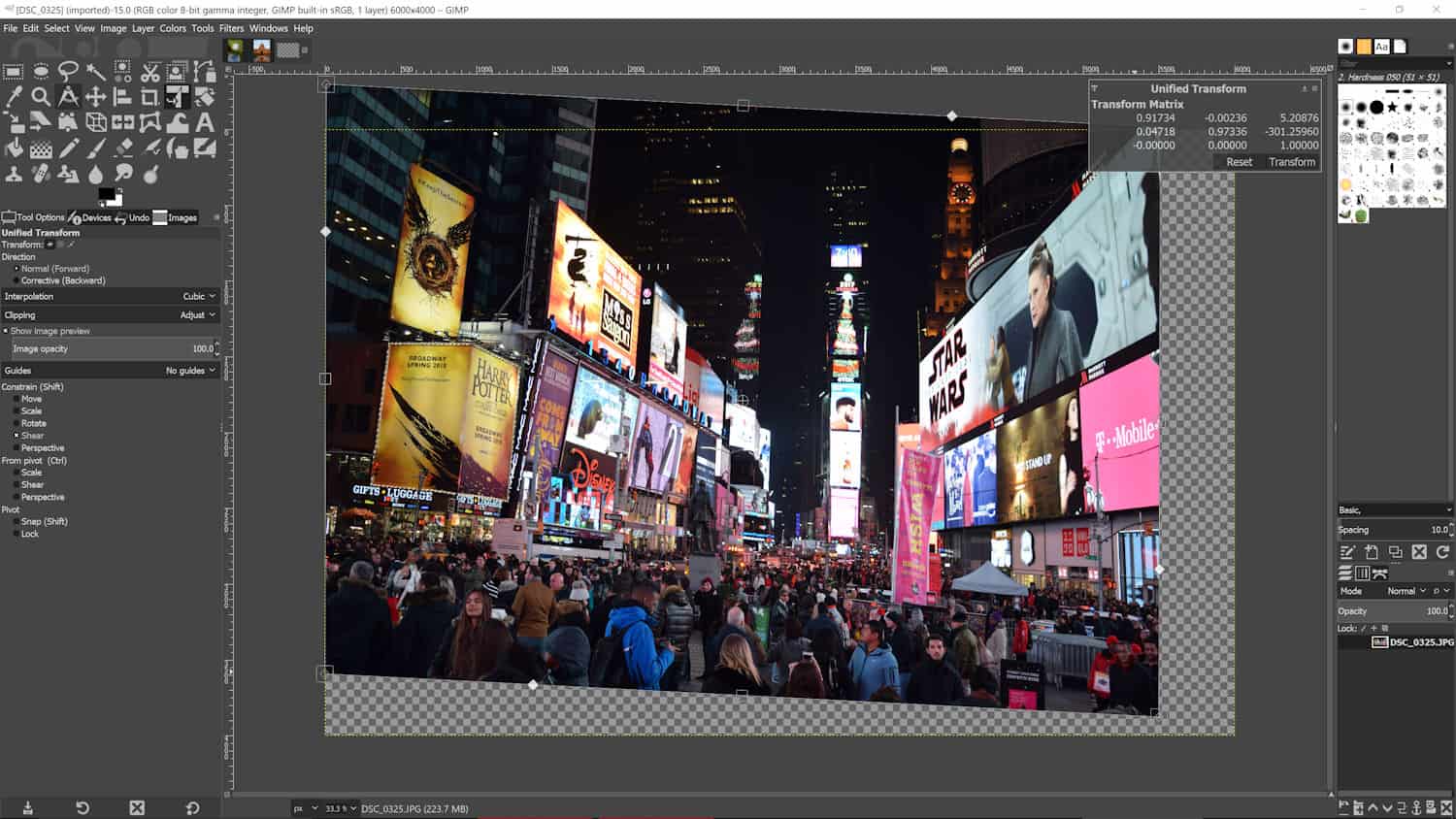This screenshot has width=1456, height=819.
Task: Select the Rotate tool
Action: (x=204, y=96)
